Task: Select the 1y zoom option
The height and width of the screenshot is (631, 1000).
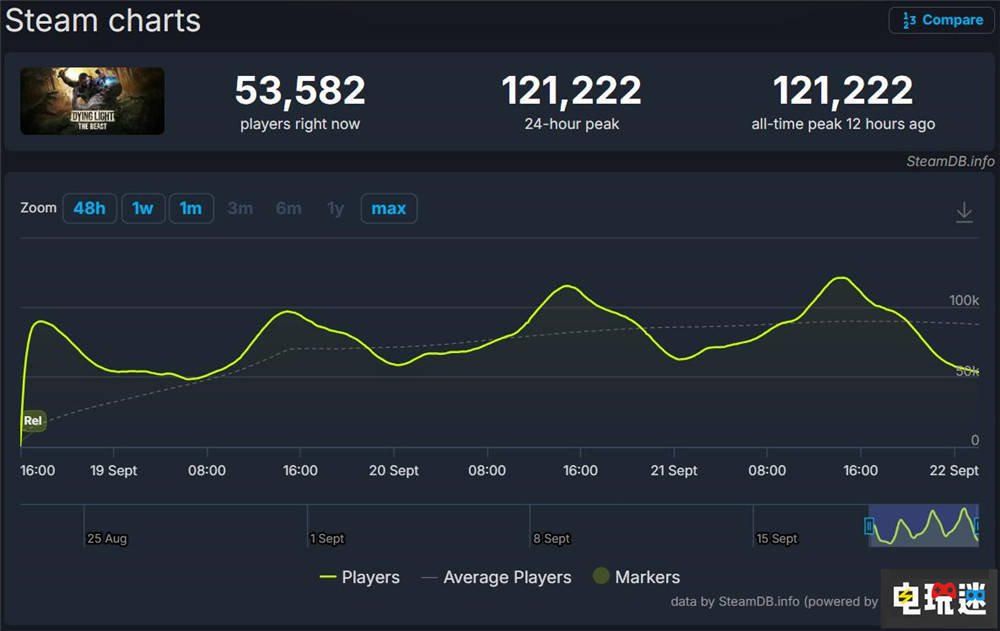Action: click(335, 209)
